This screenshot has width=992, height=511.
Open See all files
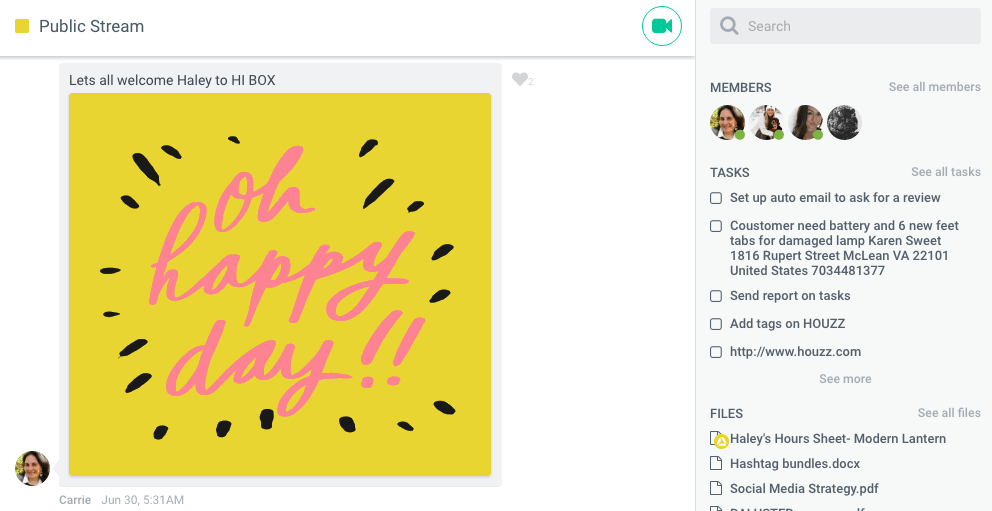pos(949,413)
